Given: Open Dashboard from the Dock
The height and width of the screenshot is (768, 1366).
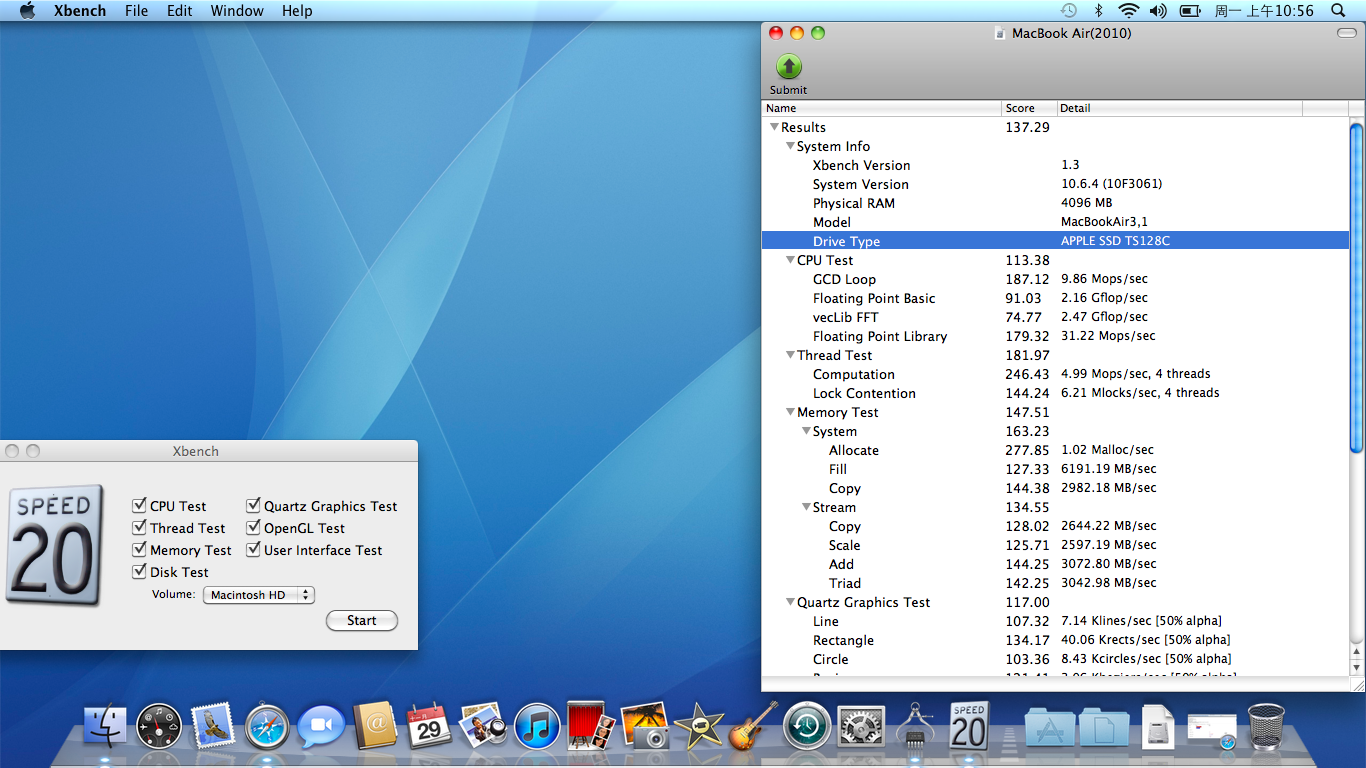Looking at the screenshot, I should pyautogui.click(x=159, y=727).
